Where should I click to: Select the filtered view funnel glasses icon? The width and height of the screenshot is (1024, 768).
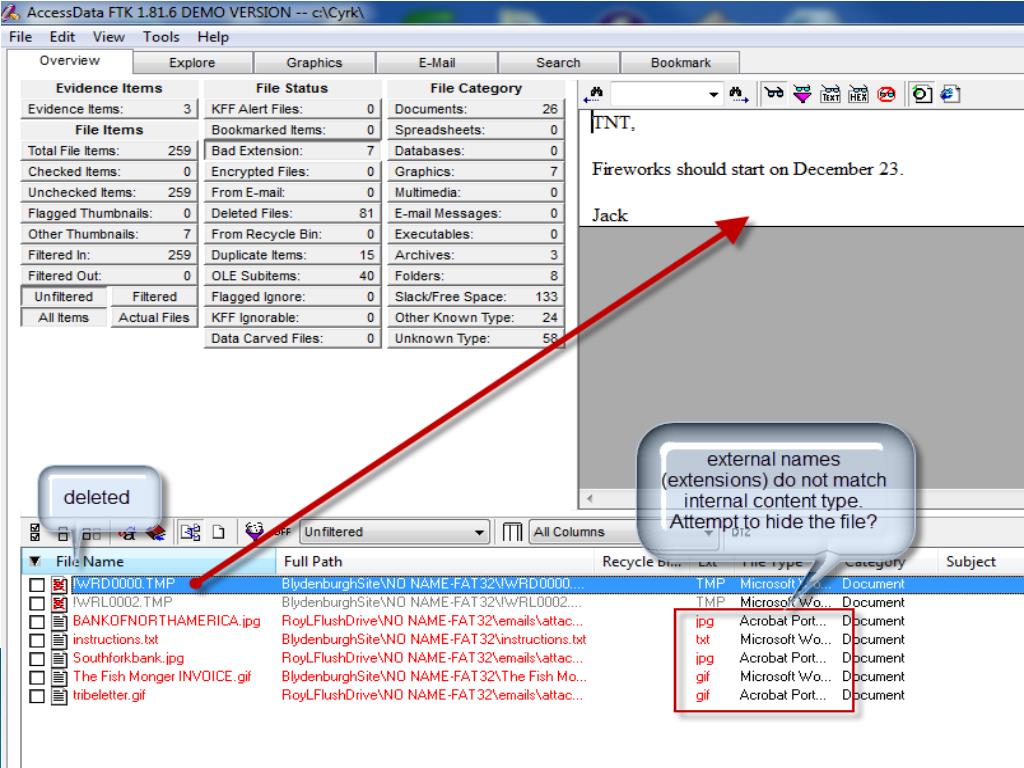tap(803, 94)
